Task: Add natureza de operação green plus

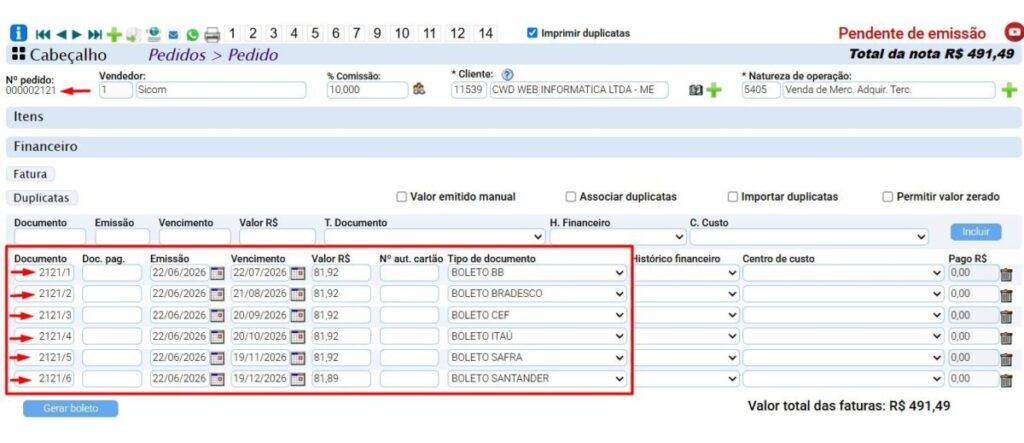Action: pyautogui.click(x=1010, y=90)
